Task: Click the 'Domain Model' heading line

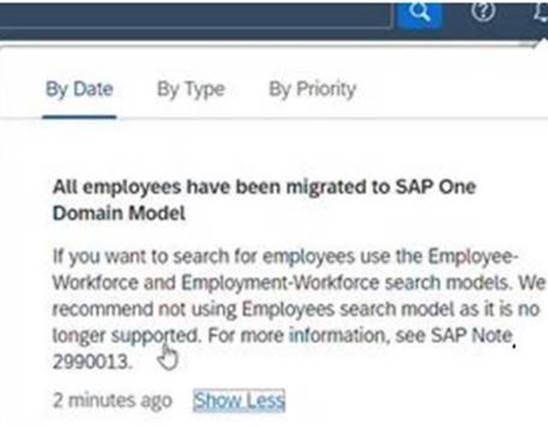Action: [x=119, y=213]
